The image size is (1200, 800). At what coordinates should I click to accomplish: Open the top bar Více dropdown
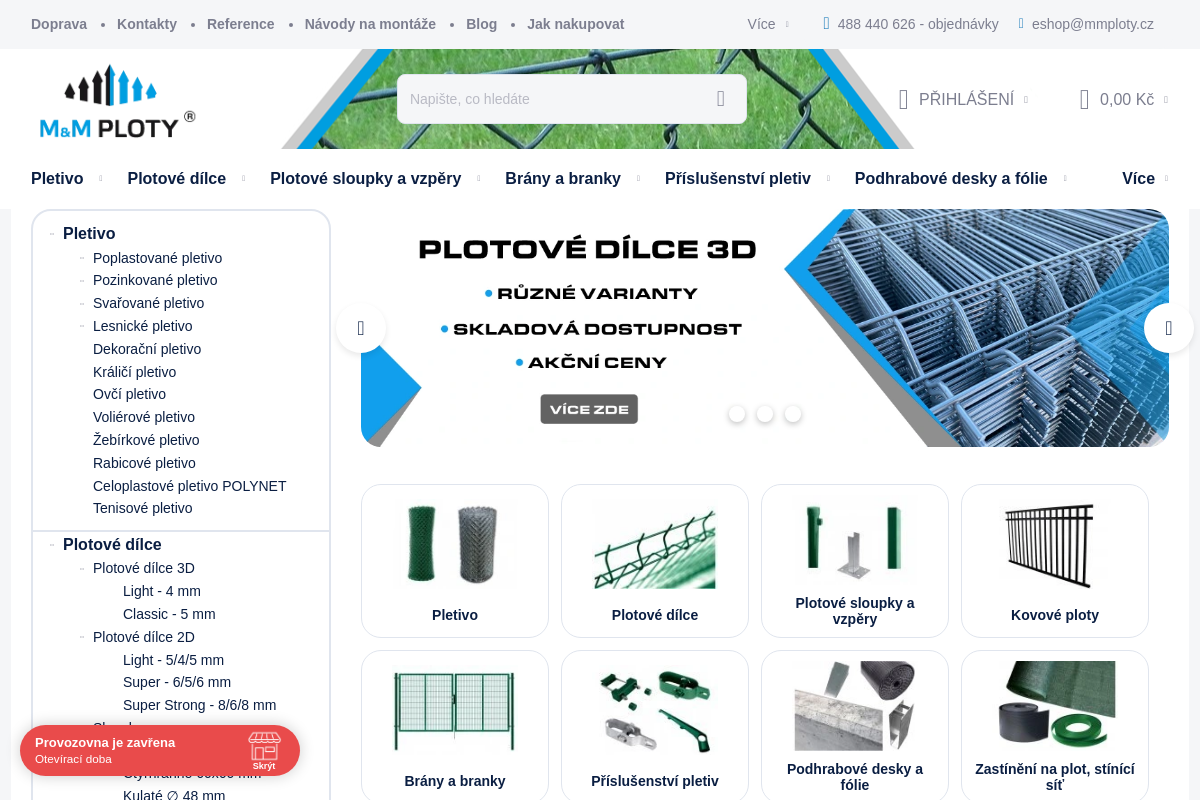coord(768,24)
